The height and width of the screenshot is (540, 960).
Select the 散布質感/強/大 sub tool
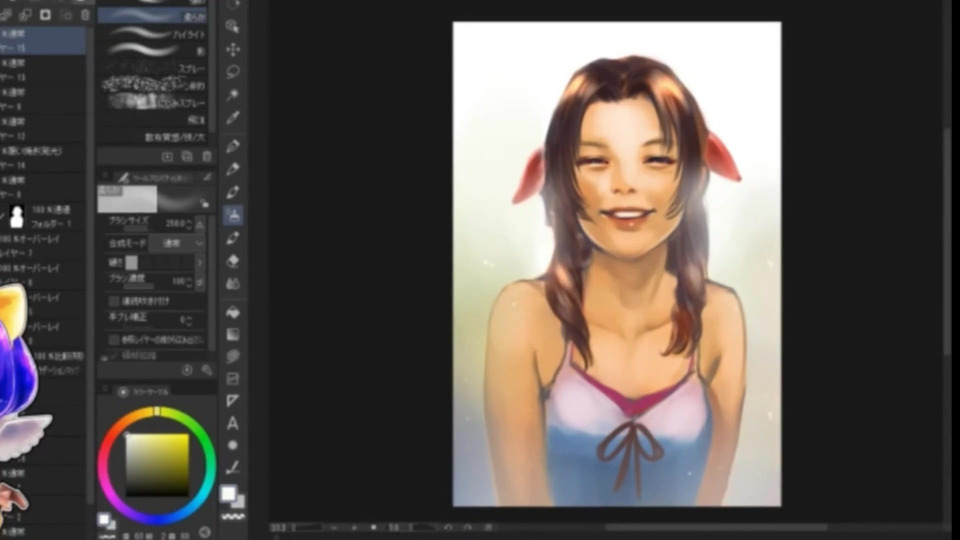point(153,137)
